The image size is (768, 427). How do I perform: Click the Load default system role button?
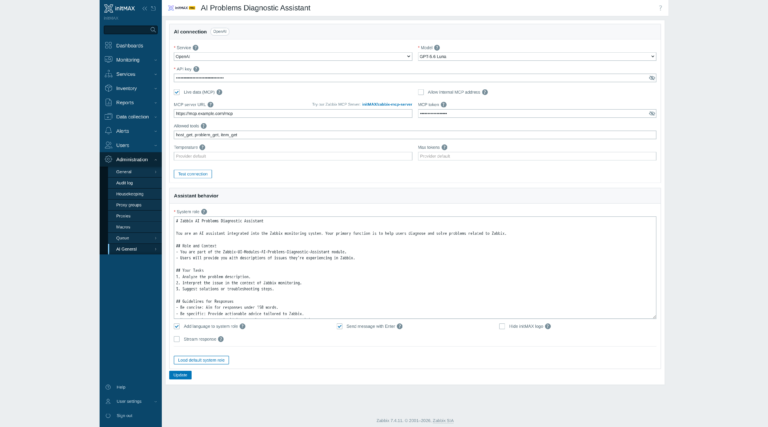click(x=201, y=360)
